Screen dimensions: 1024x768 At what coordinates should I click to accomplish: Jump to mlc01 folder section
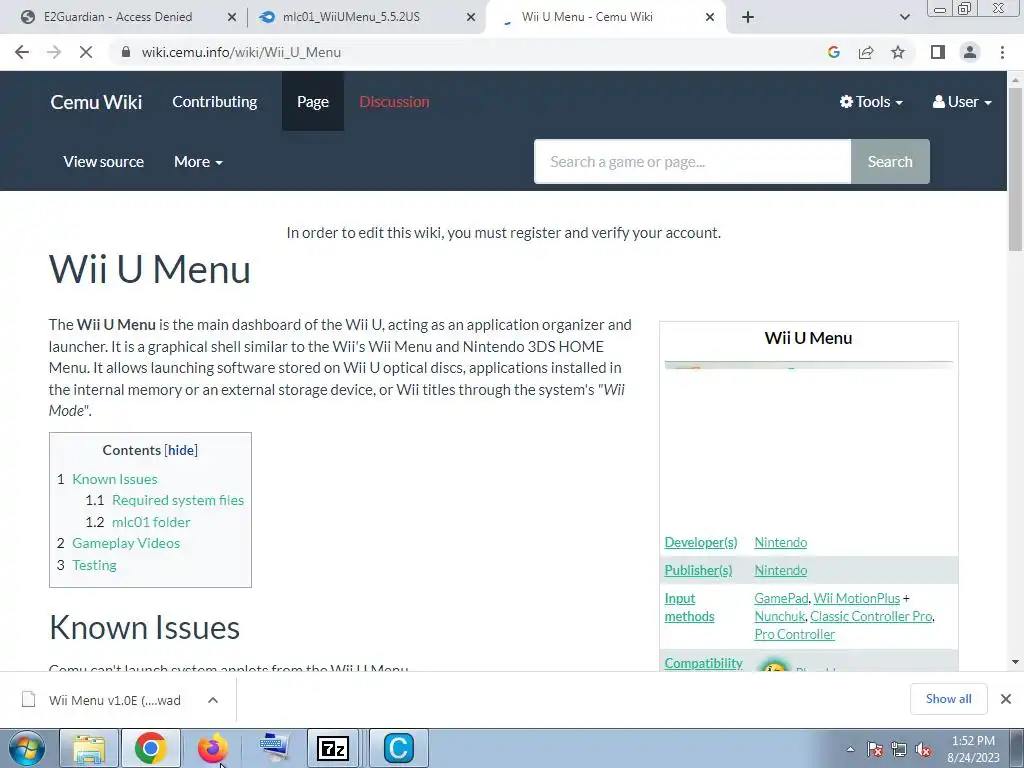[x=151, y=522]
